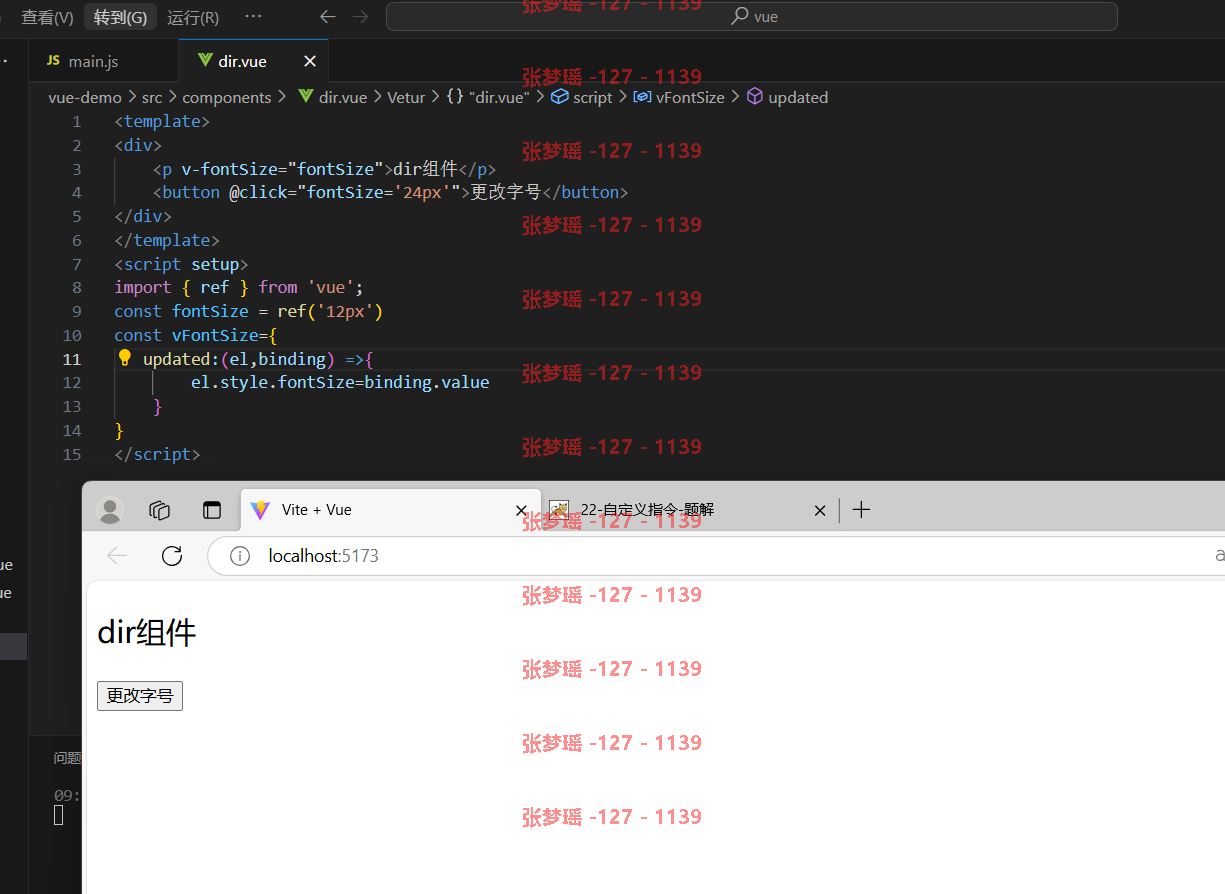
Task: Click the updated breadcrumb segment
Action: coord(798,97)
